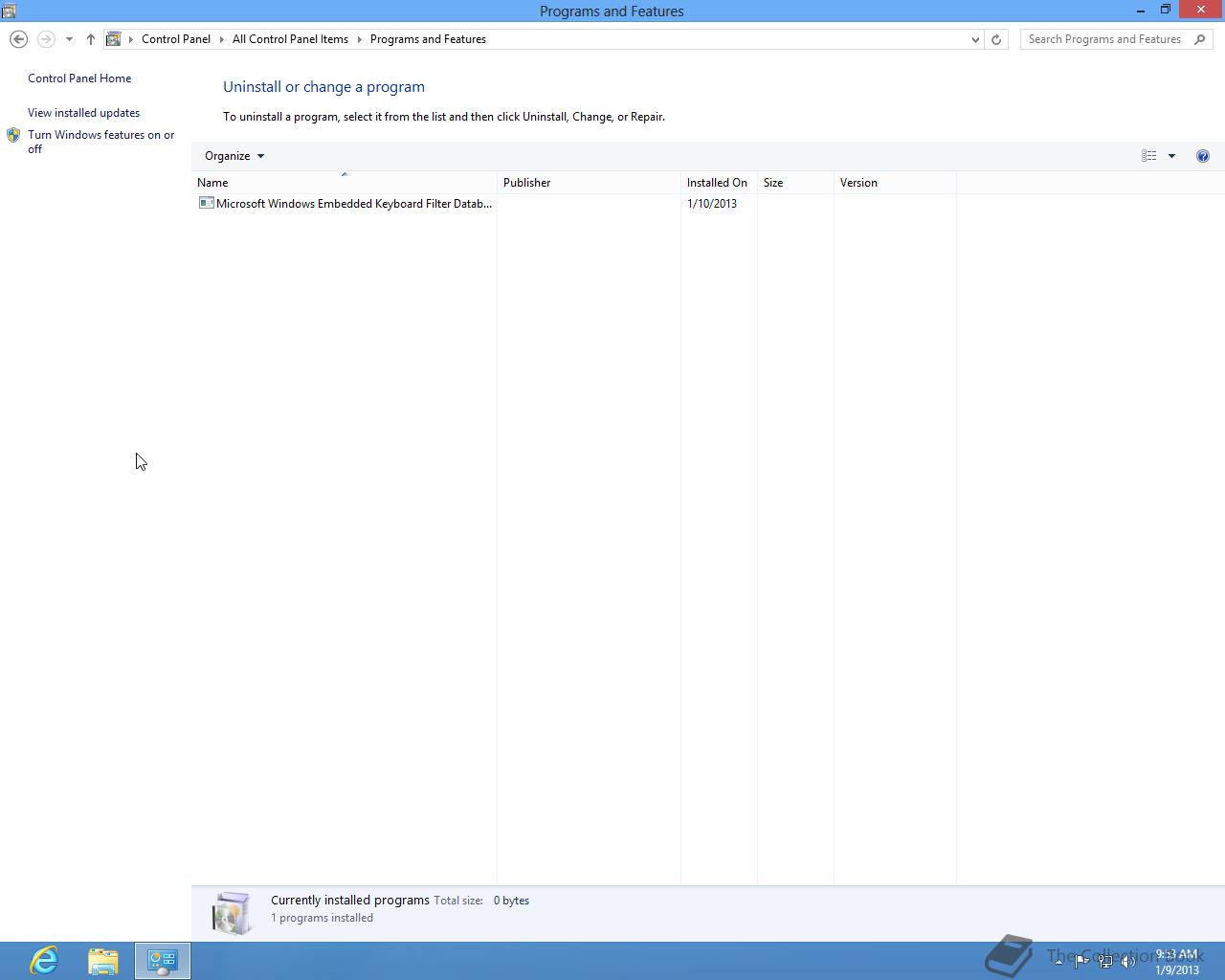Open Control Panel Home link
Viewport: 1225px width, 980px height.
79,78
